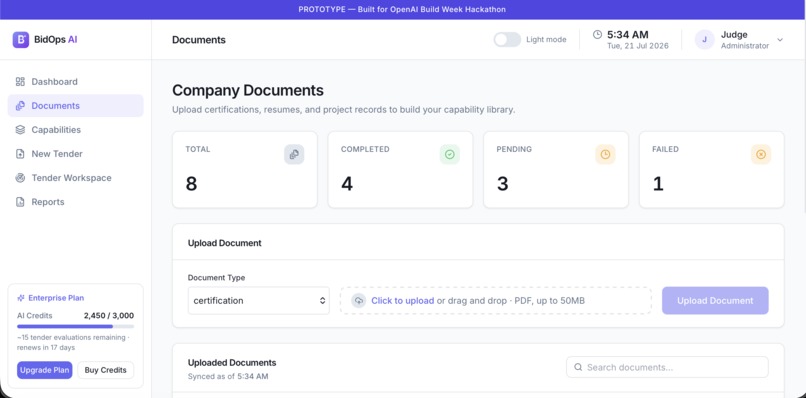This screenshot has width=806, height=398.
Task: Click the New Tender file icon
Action: (20, 154)
